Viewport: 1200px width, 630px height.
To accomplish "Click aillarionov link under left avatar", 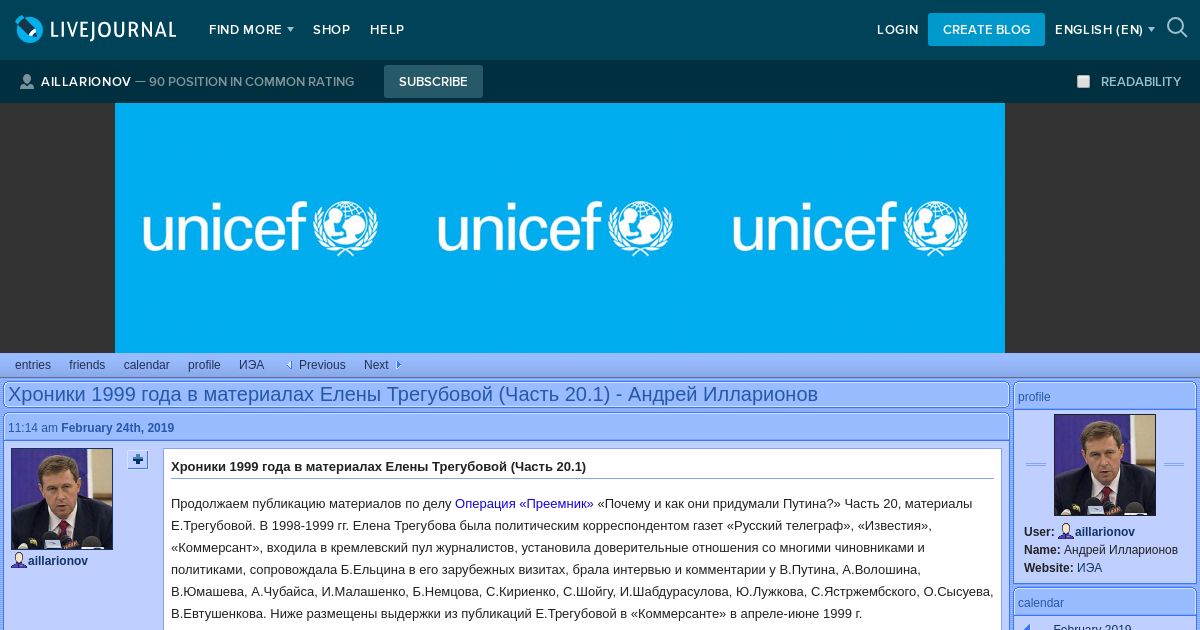I will pos(58,561).
